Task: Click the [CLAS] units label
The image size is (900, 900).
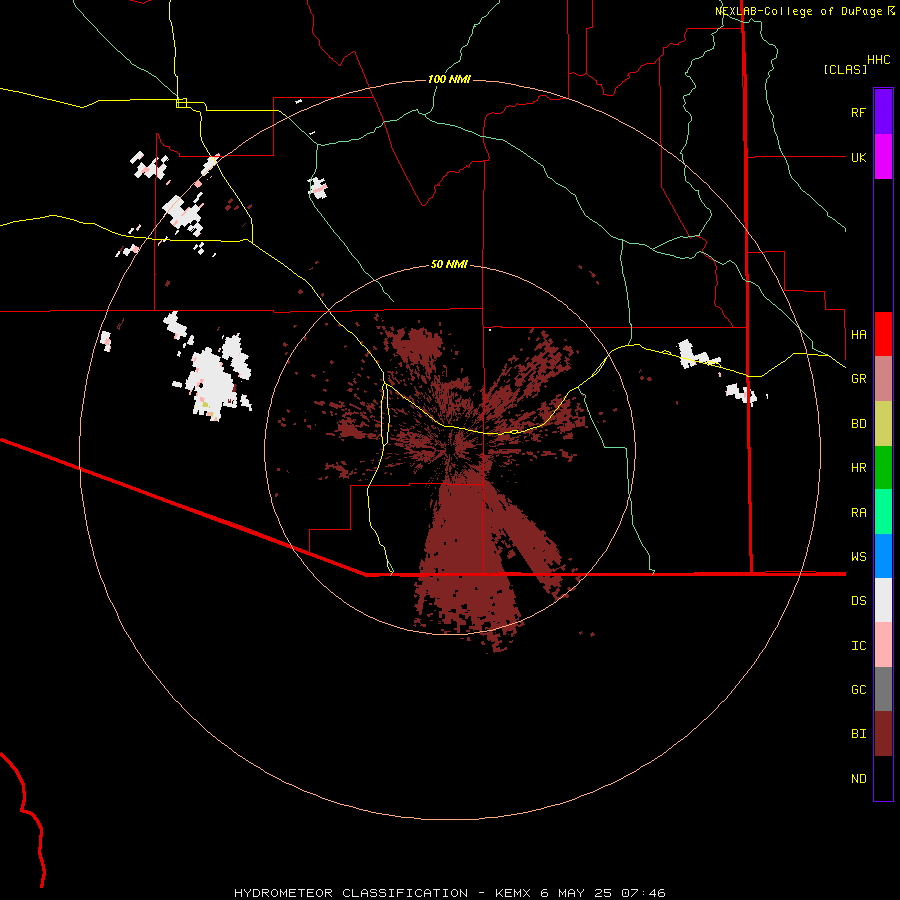Action: 845,70
